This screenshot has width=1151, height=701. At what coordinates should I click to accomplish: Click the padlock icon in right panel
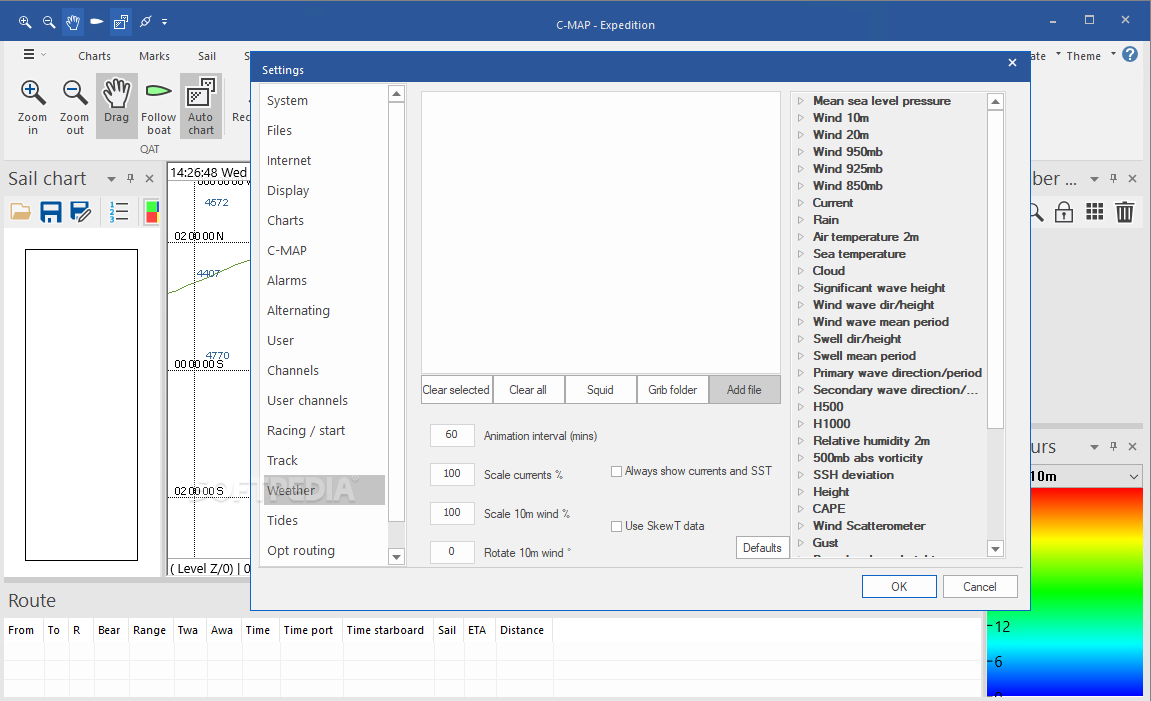coord(1064,213)
